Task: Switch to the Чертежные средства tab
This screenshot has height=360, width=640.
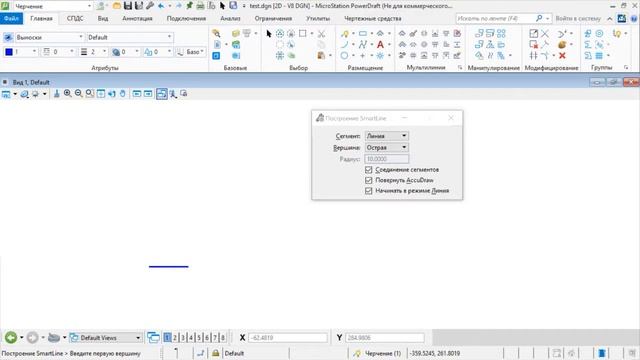Action: coord(373,18)
